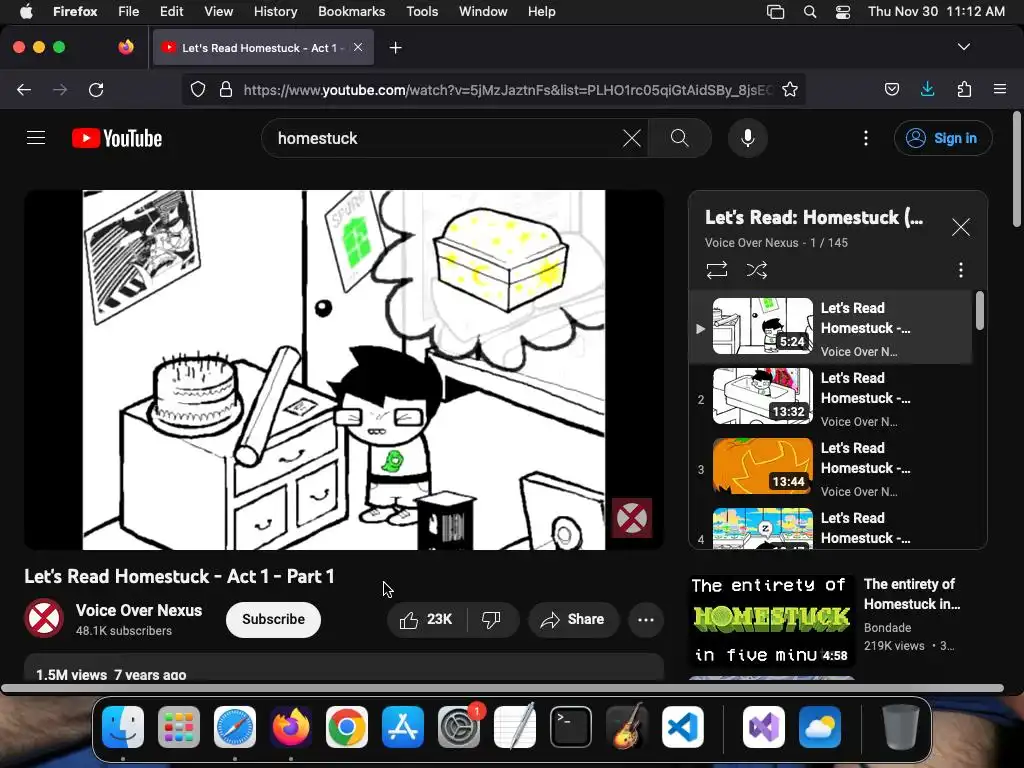1024x768 pixels.
Task: Expand the list all tabs chevron
Action: [963, 47]
